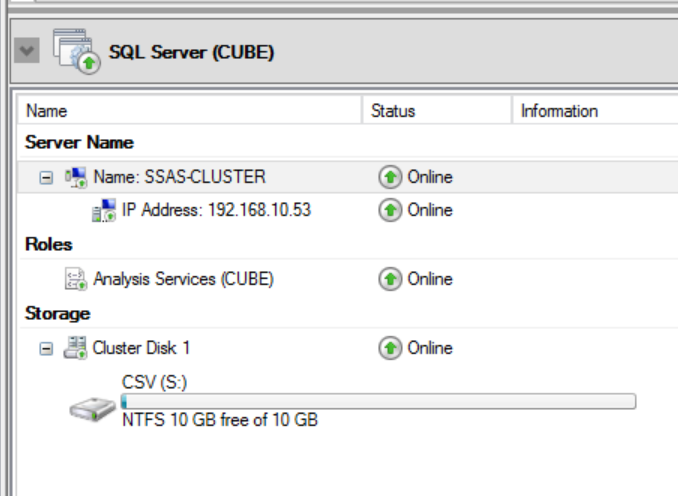This screenshot has height=496, width=678.
Task: Sort by the Name column header
Action: click(x=189, y=111)
